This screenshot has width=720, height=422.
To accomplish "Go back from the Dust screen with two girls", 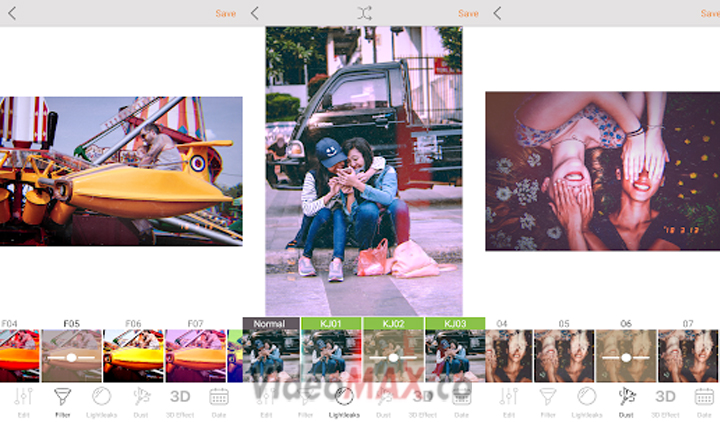I will coord(497,13).
